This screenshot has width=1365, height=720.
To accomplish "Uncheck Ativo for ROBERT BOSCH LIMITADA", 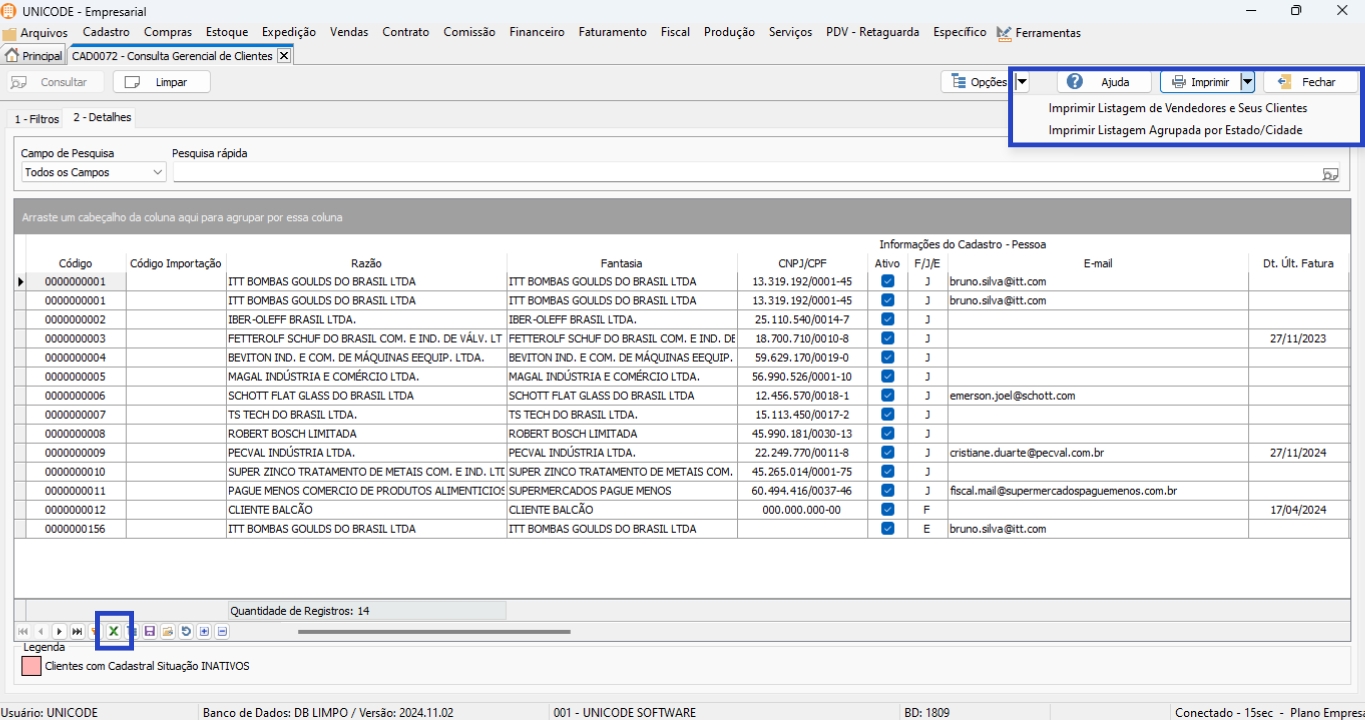I will coord(887,434).
